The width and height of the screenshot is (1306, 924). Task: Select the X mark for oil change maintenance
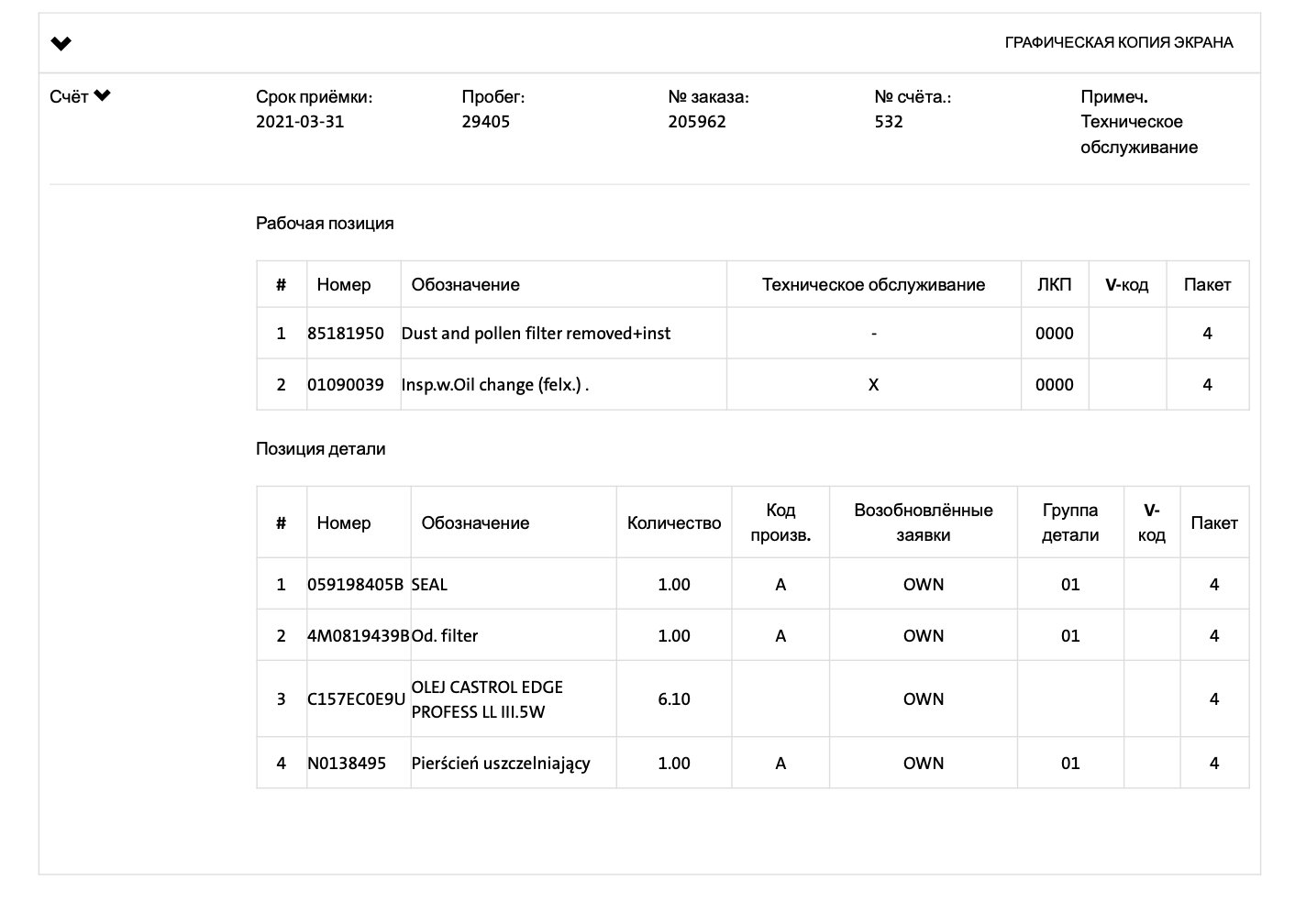872,384
